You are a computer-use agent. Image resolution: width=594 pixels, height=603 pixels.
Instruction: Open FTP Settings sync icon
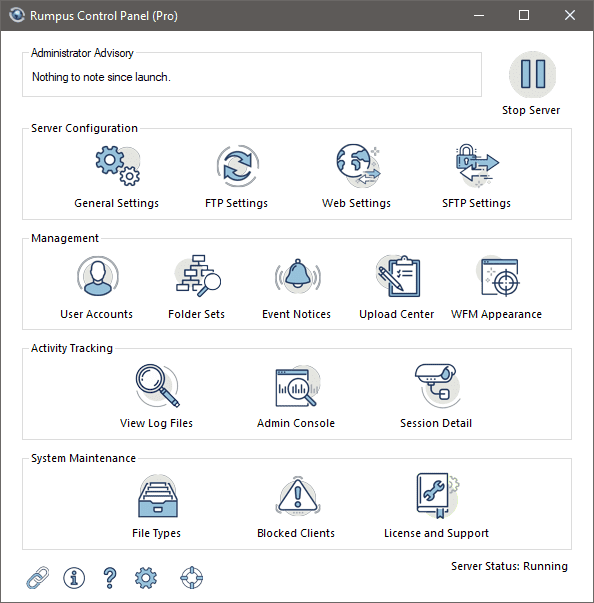click(238, 166)
